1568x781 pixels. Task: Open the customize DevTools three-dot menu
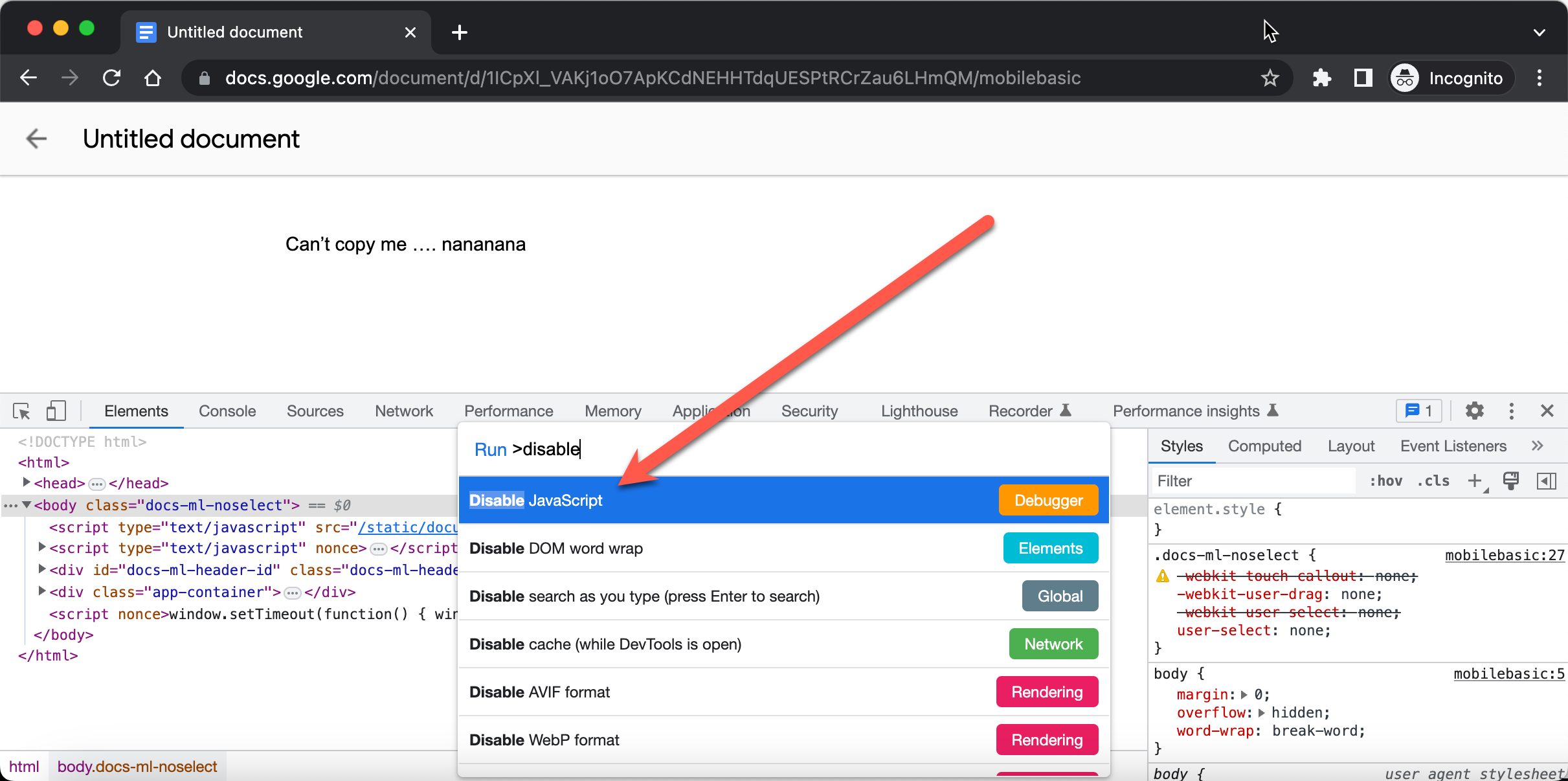[1511, 411]
